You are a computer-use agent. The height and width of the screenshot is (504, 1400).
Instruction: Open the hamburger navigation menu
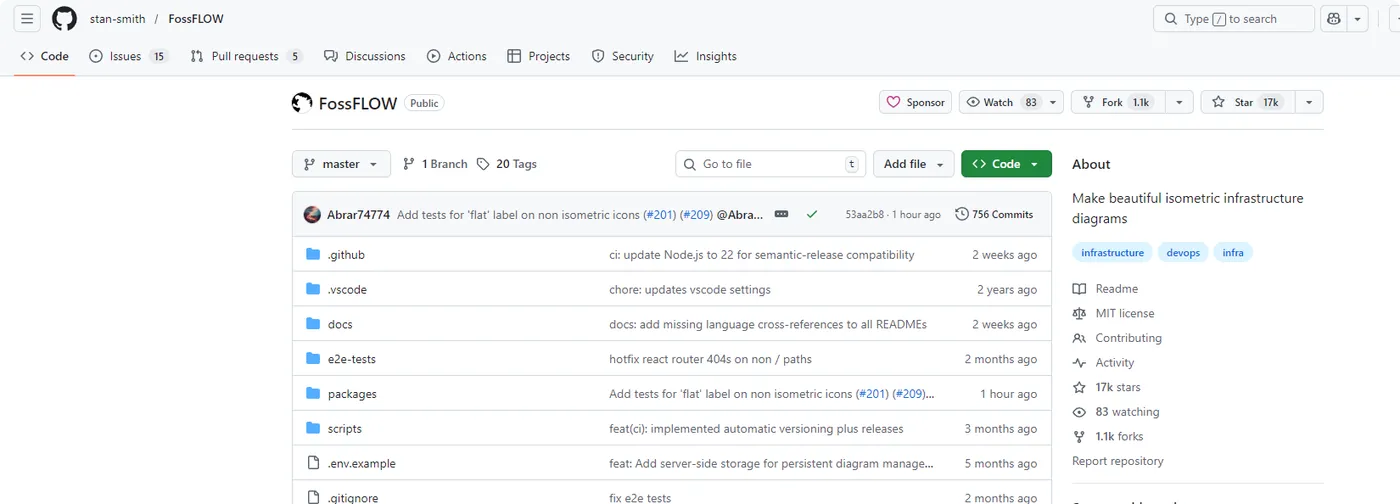(27, 19)
